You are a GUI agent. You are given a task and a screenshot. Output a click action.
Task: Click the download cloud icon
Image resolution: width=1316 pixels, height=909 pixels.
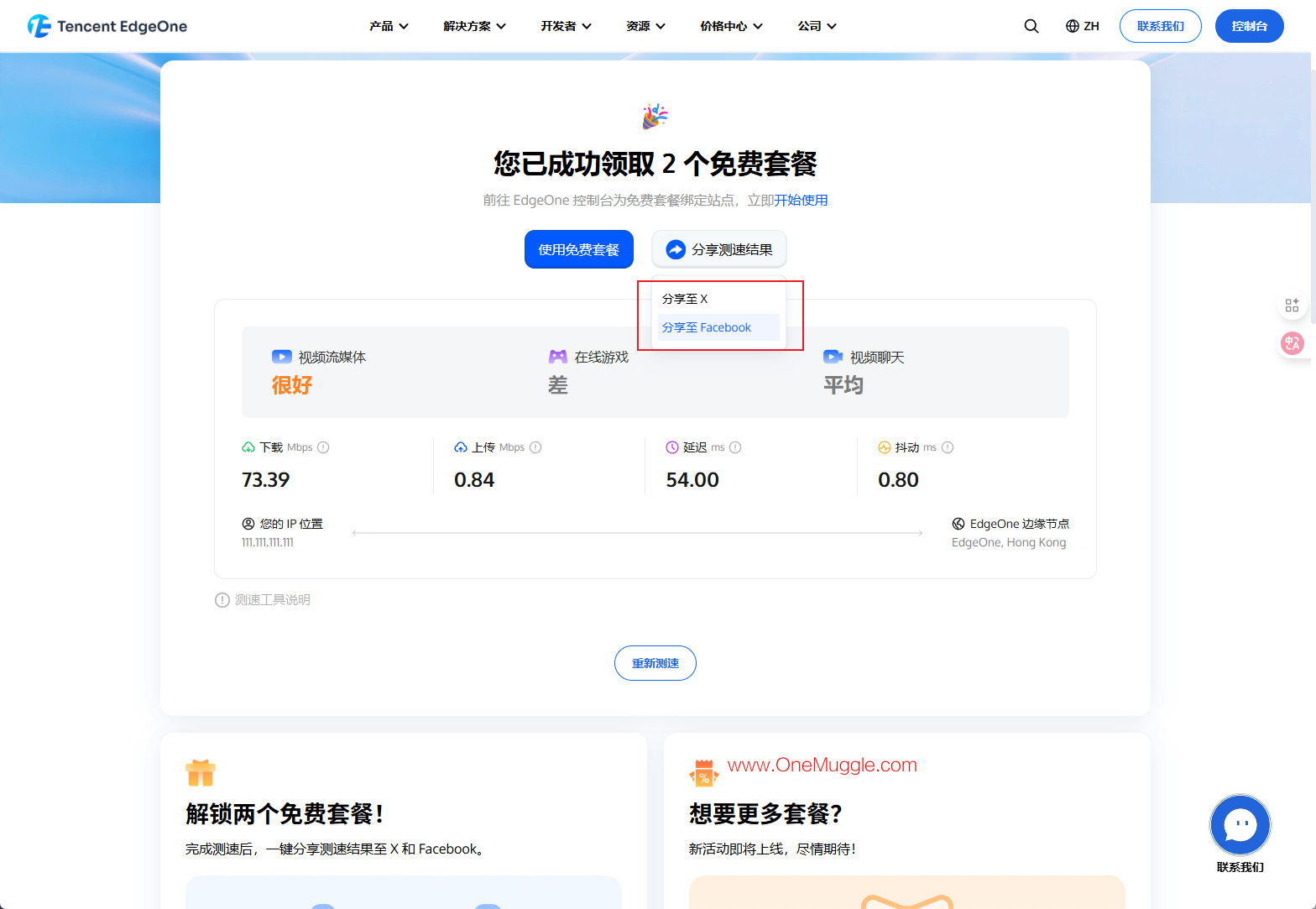click(x=248, y=447)
